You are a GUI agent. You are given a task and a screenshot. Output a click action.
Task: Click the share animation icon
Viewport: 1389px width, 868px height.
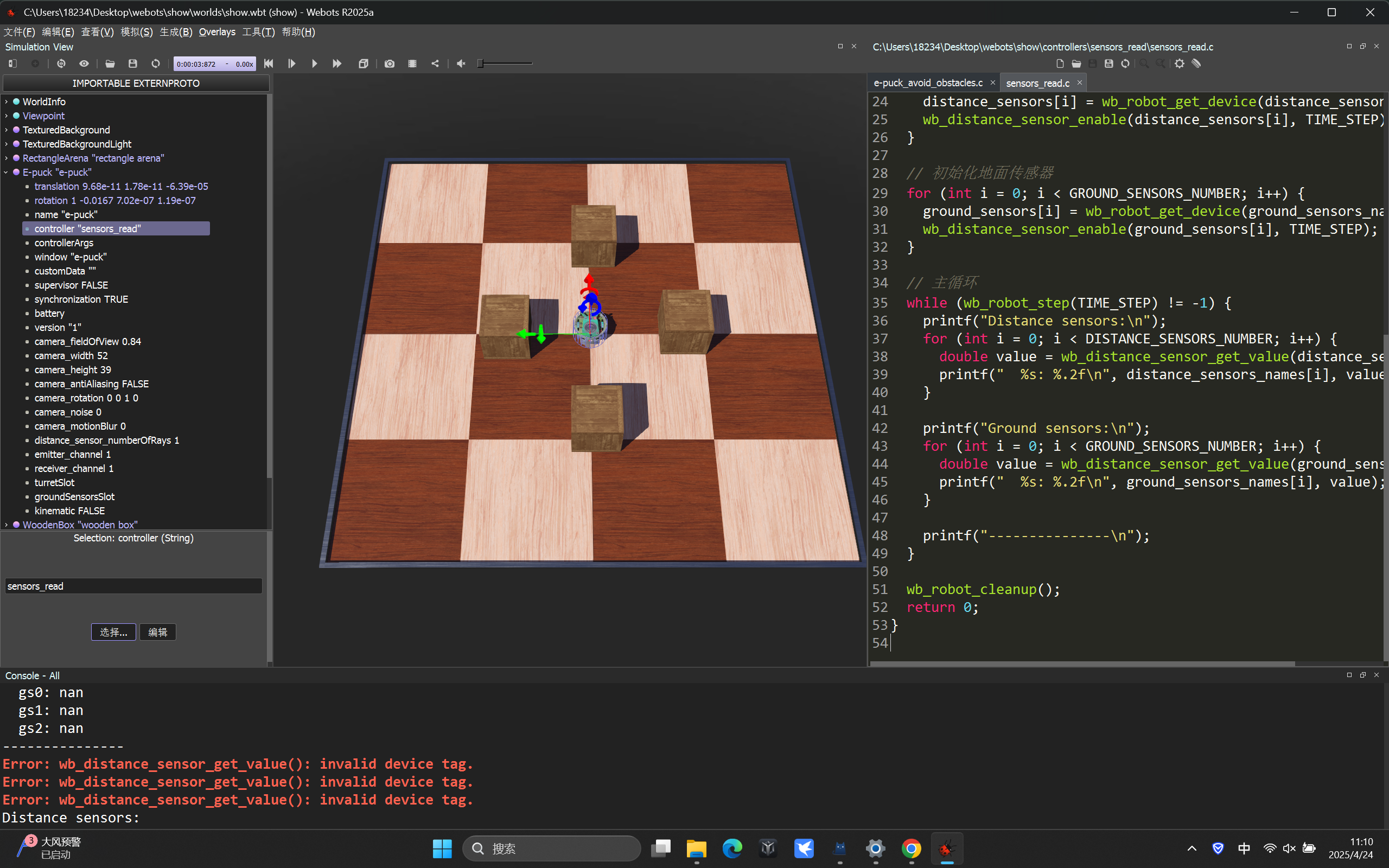coord(435,63)
